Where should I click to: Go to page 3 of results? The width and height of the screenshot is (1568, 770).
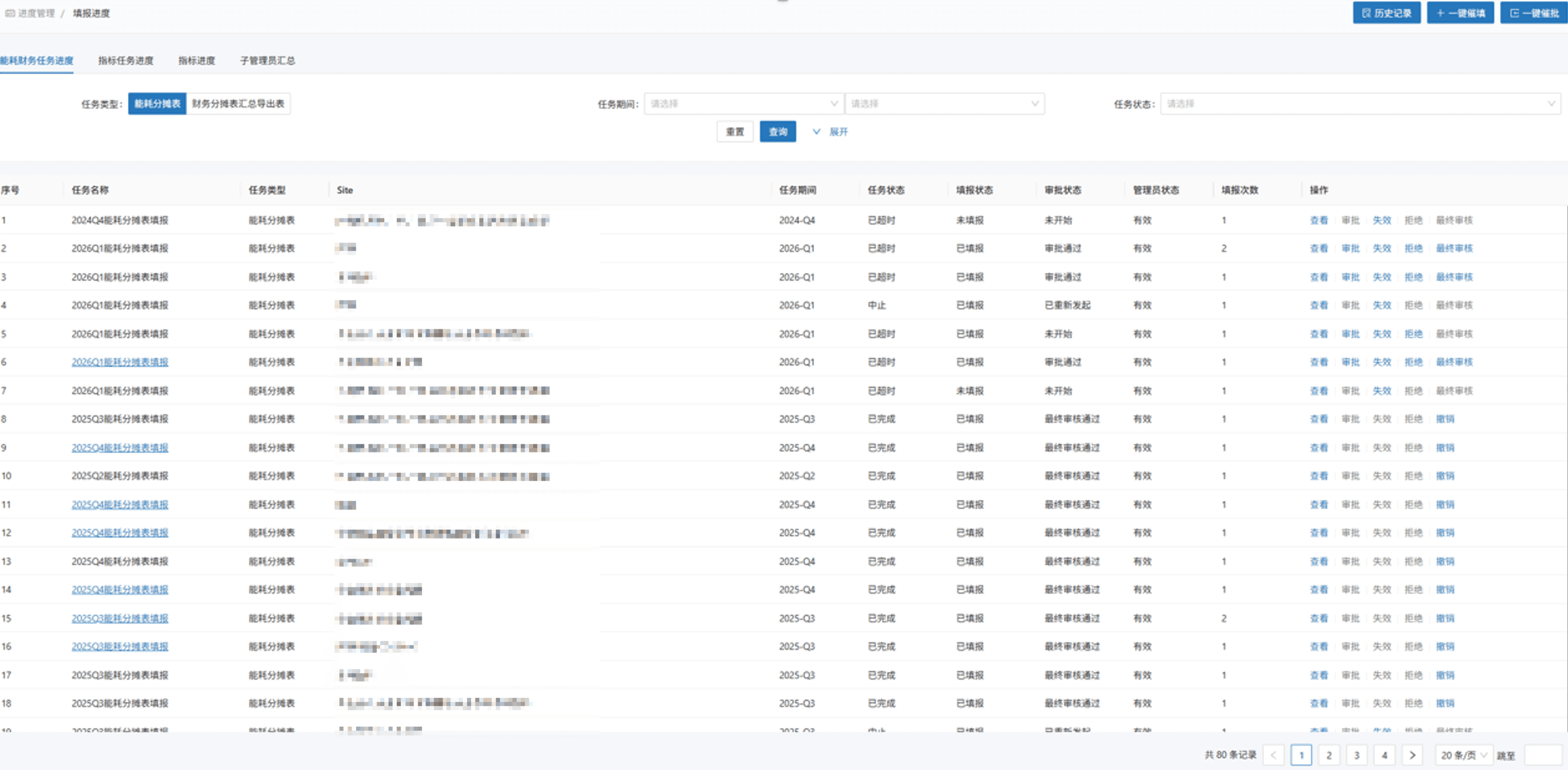pos(1357,755)
